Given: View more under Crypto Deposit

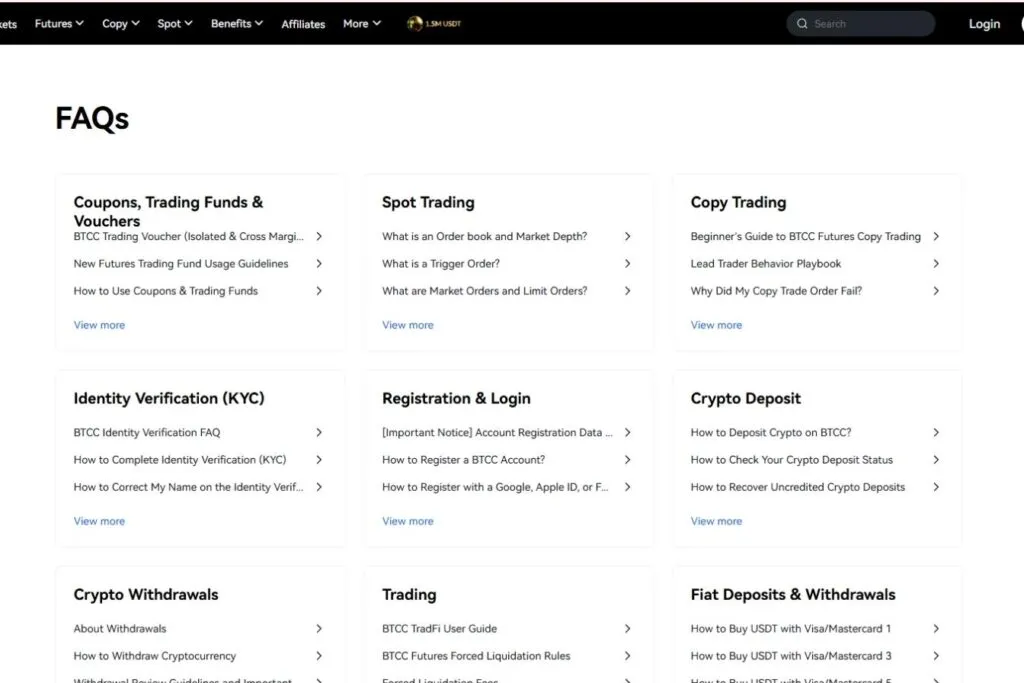Looking at the screenshot, I should pos(716,521).
